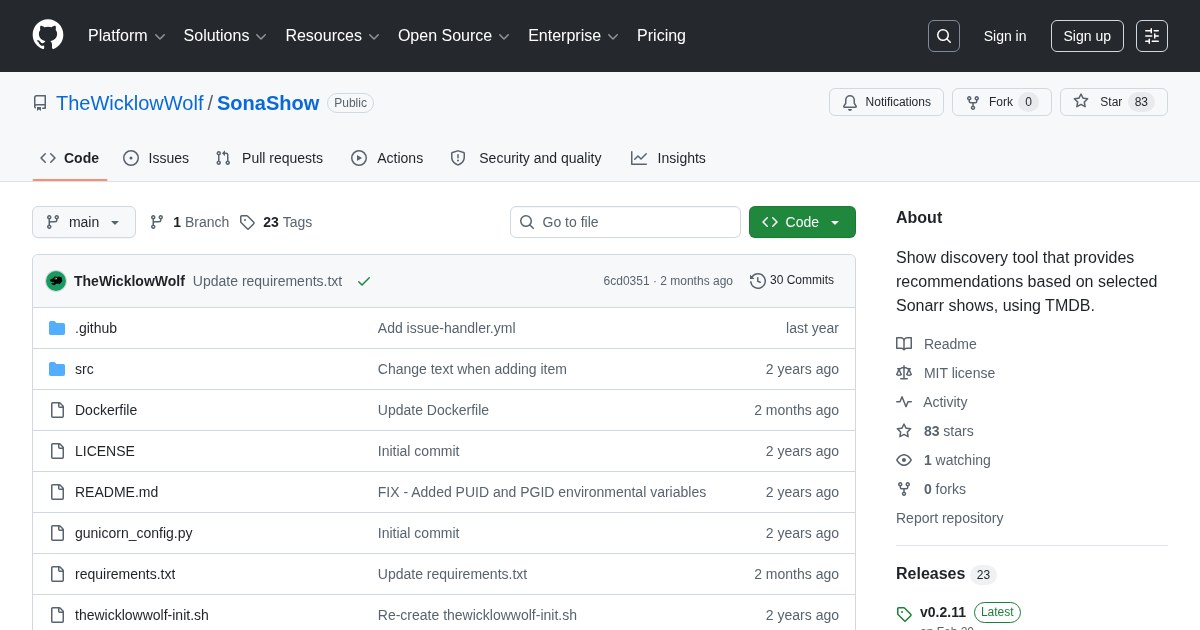Click the green commit status checkmark

[x=364, y=281]
